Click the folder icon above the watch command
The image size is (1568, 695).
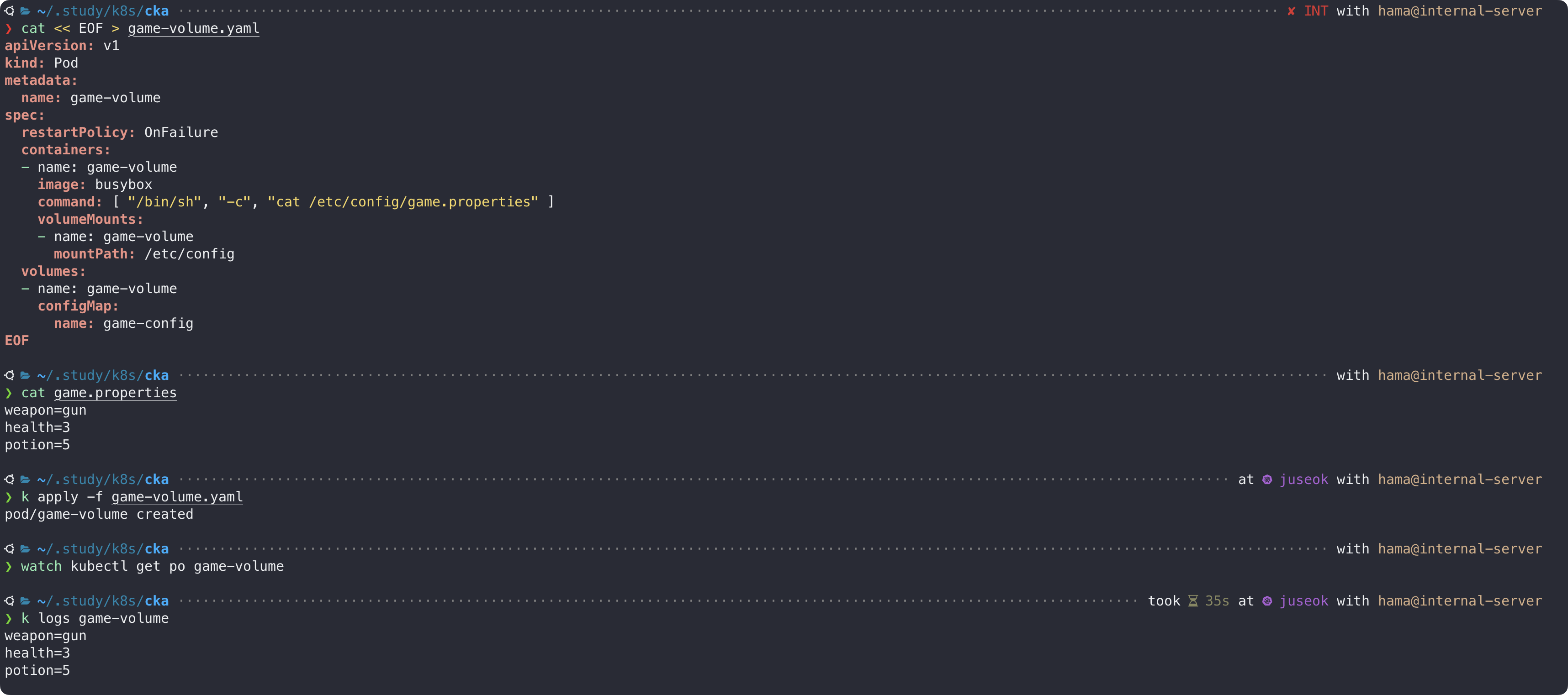coord(25,549)
